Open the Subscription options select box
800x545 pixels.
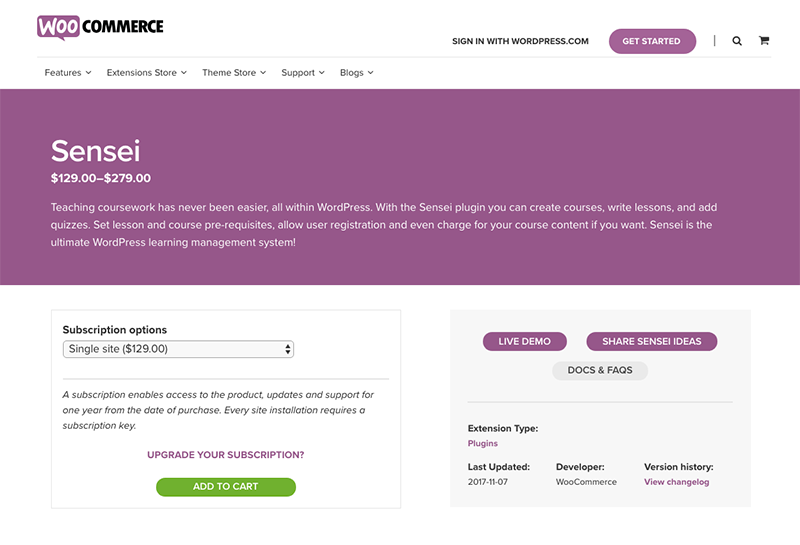178,349
